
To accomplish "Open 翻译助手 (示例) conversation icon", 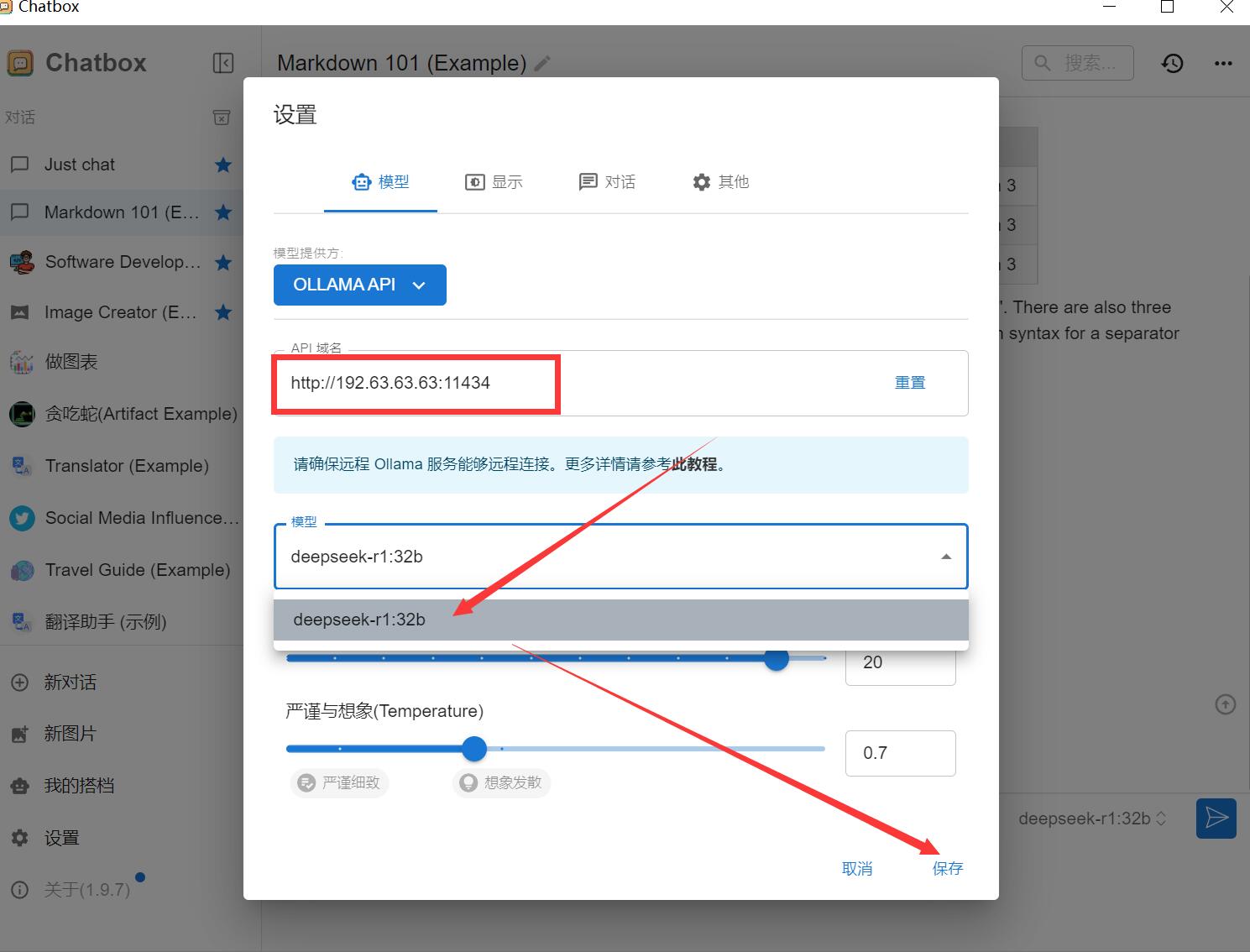I will click(x=21, y=622).
